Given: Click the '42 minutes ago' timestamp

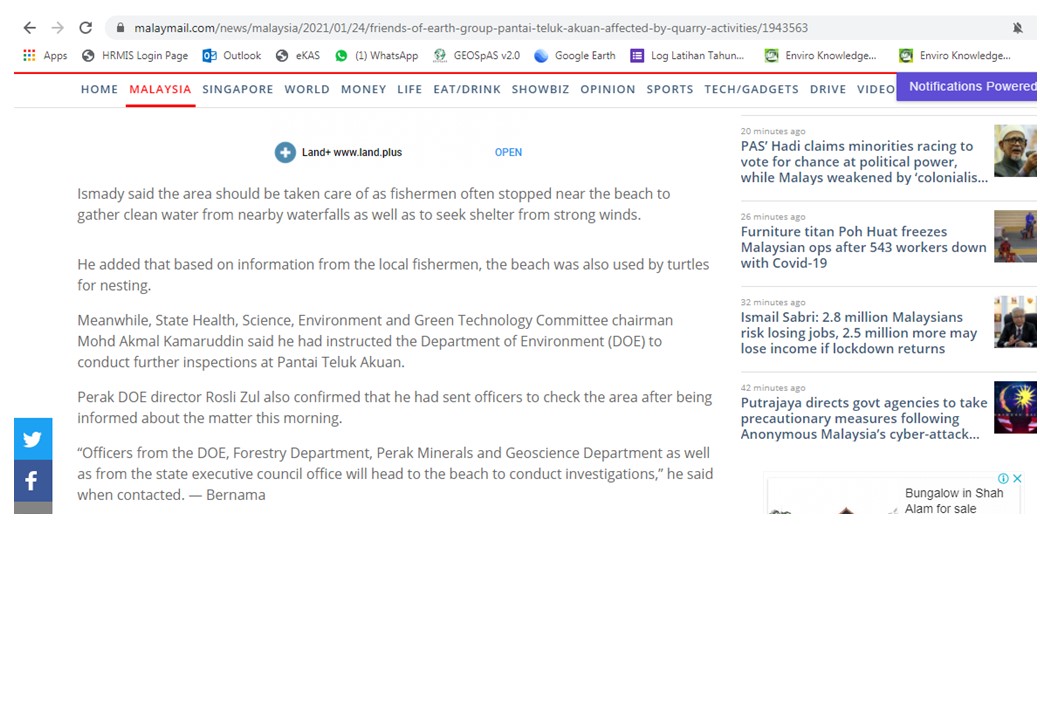Looking at the screenshot, I should tap(773, 388).
